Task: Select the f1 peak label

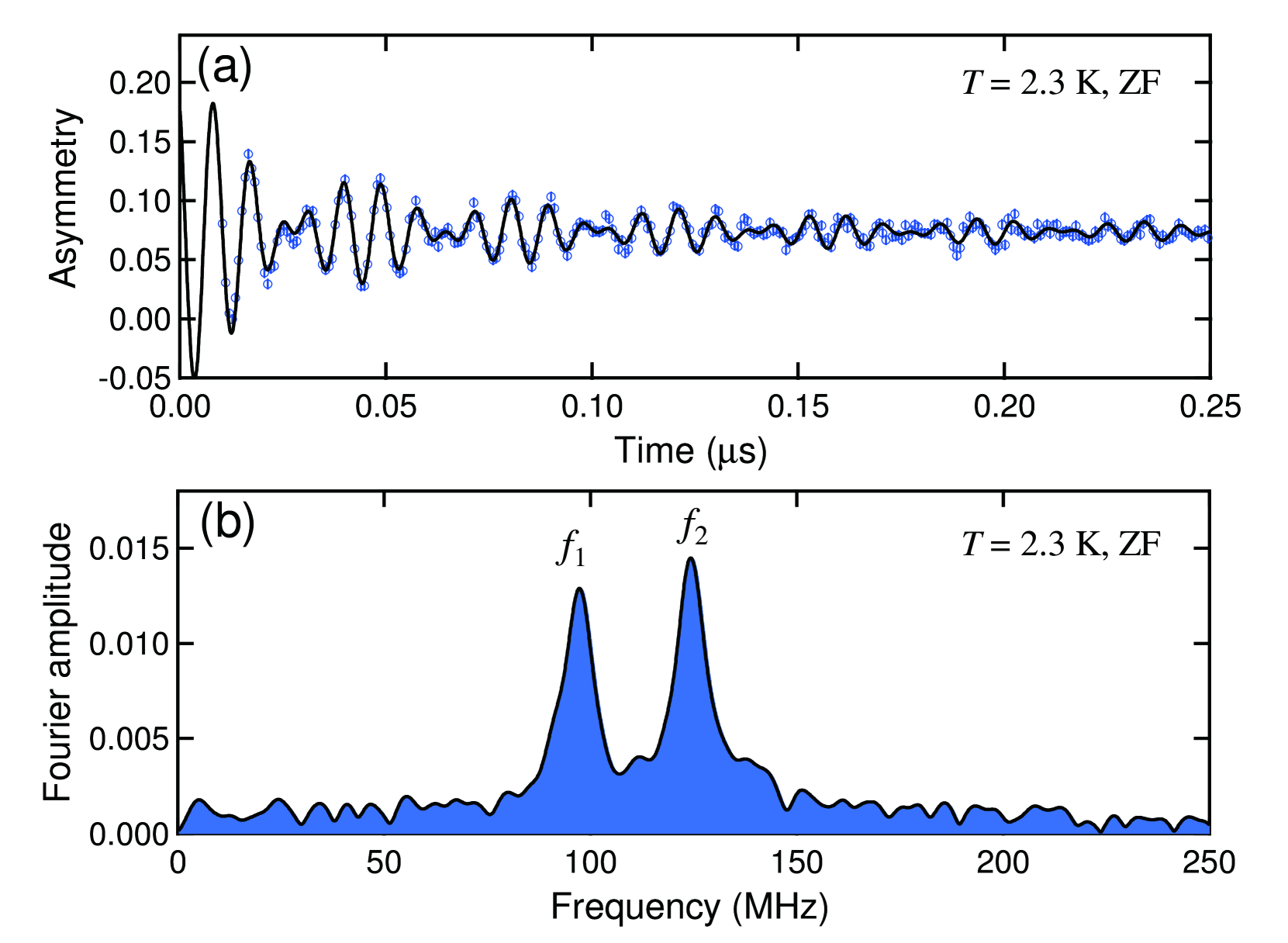Action: click(x=571, y=549)
